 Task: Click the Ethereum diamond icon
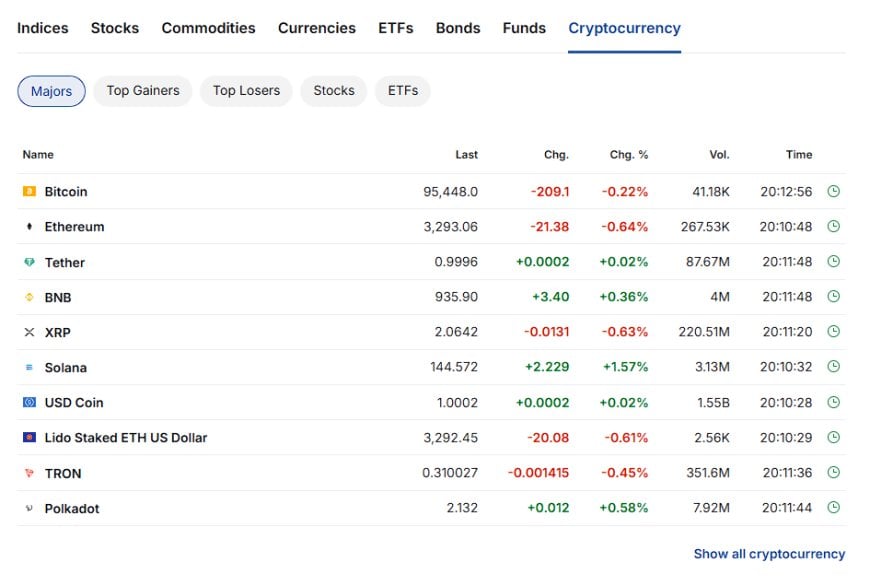coord(29,226)
